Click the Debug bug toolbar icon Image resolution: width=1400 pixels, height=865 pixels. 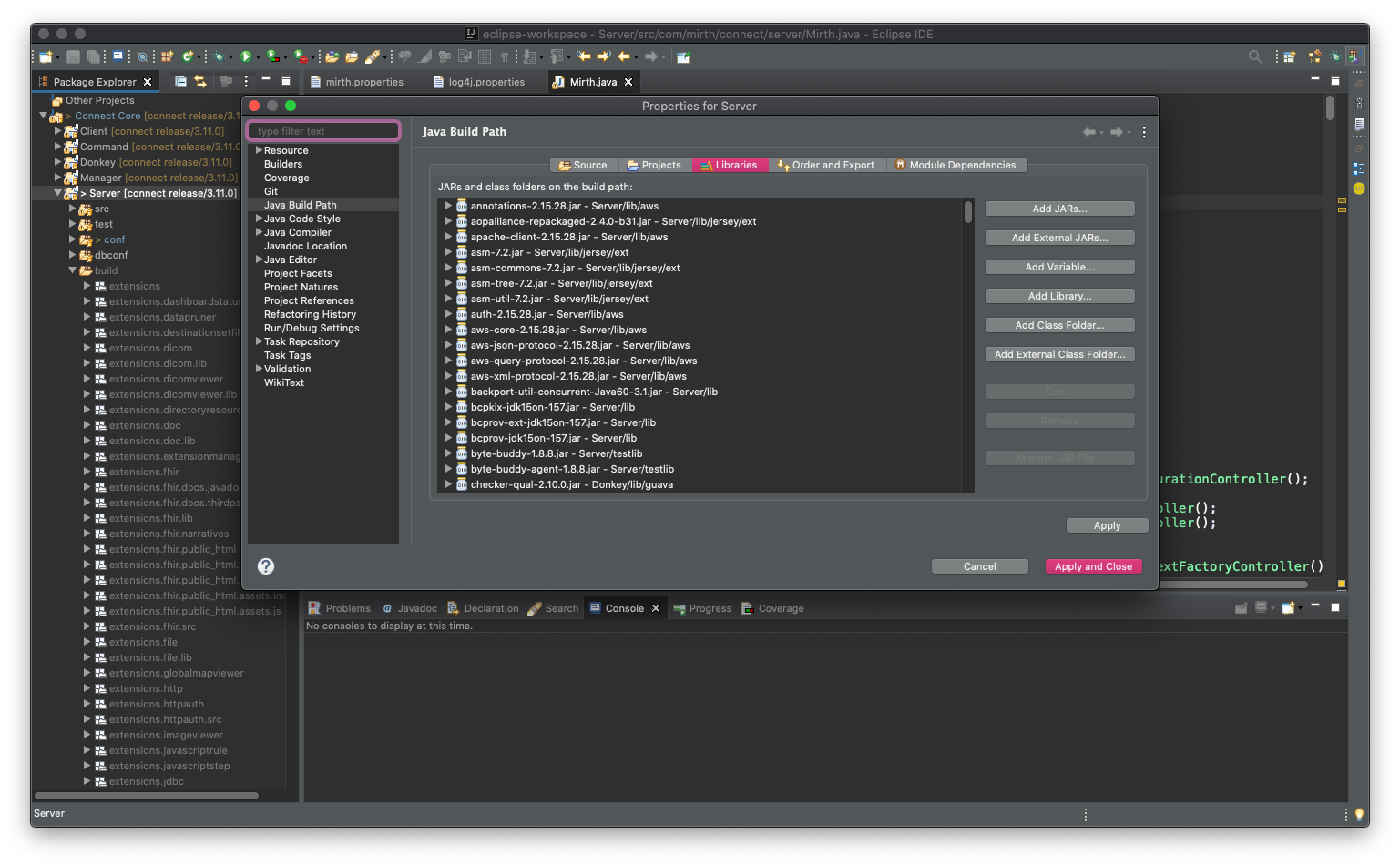tap(219, 56)
